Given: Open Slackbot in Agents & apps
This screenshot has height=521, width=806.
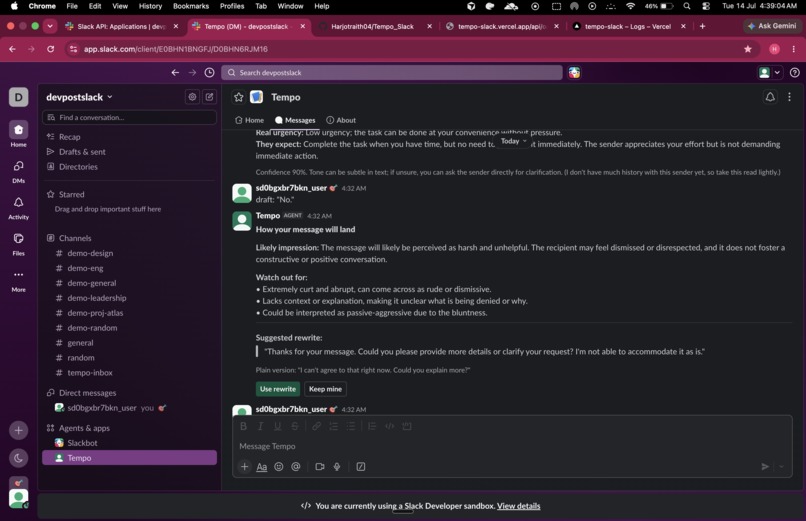Looking at the screenshot, I should 130,443.
